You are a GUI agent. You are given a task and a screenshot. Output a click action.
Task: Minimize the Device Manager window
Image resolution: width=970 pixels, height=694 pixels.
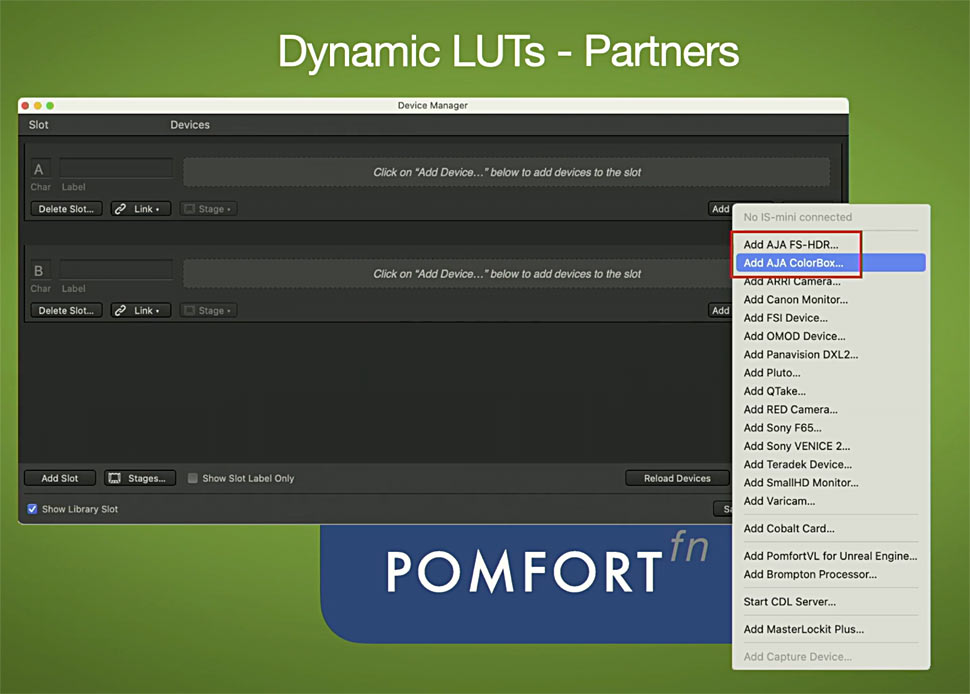[38, 106]
